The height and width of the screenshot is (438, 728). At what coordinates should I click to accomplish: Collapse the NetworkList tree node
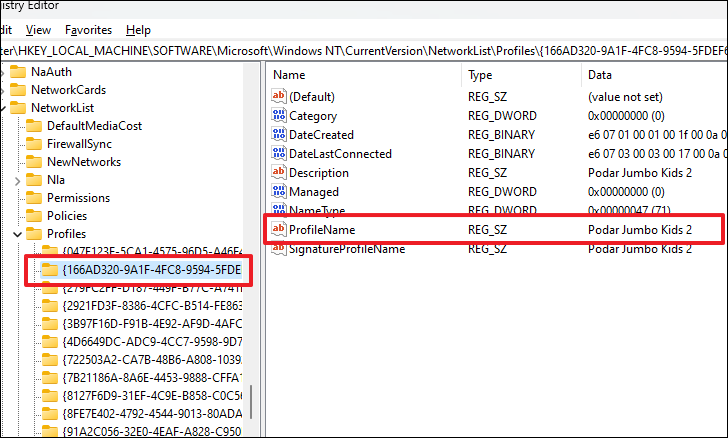coord(3,108)
